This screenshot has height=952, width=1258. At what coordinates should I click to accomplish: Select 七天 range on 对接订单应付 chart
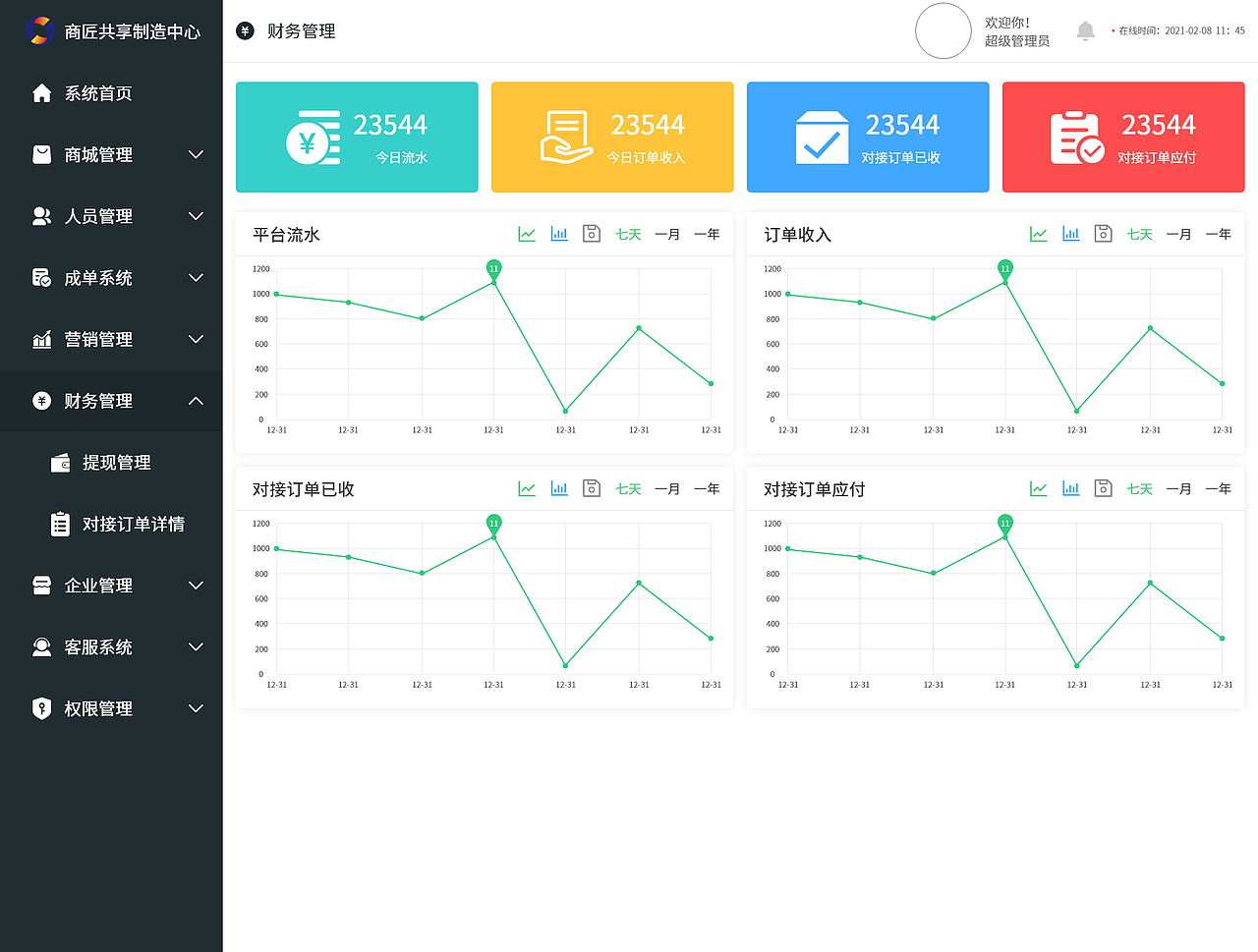point(1139,488)
